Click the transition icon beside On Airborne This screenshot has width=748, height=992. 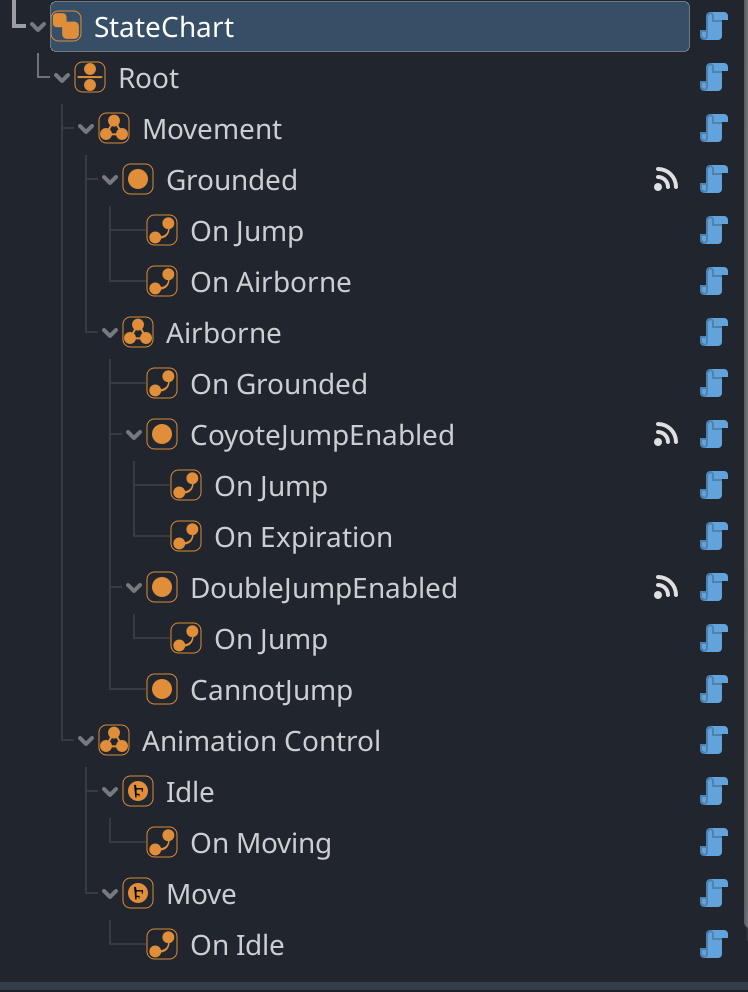coord(162,282)
